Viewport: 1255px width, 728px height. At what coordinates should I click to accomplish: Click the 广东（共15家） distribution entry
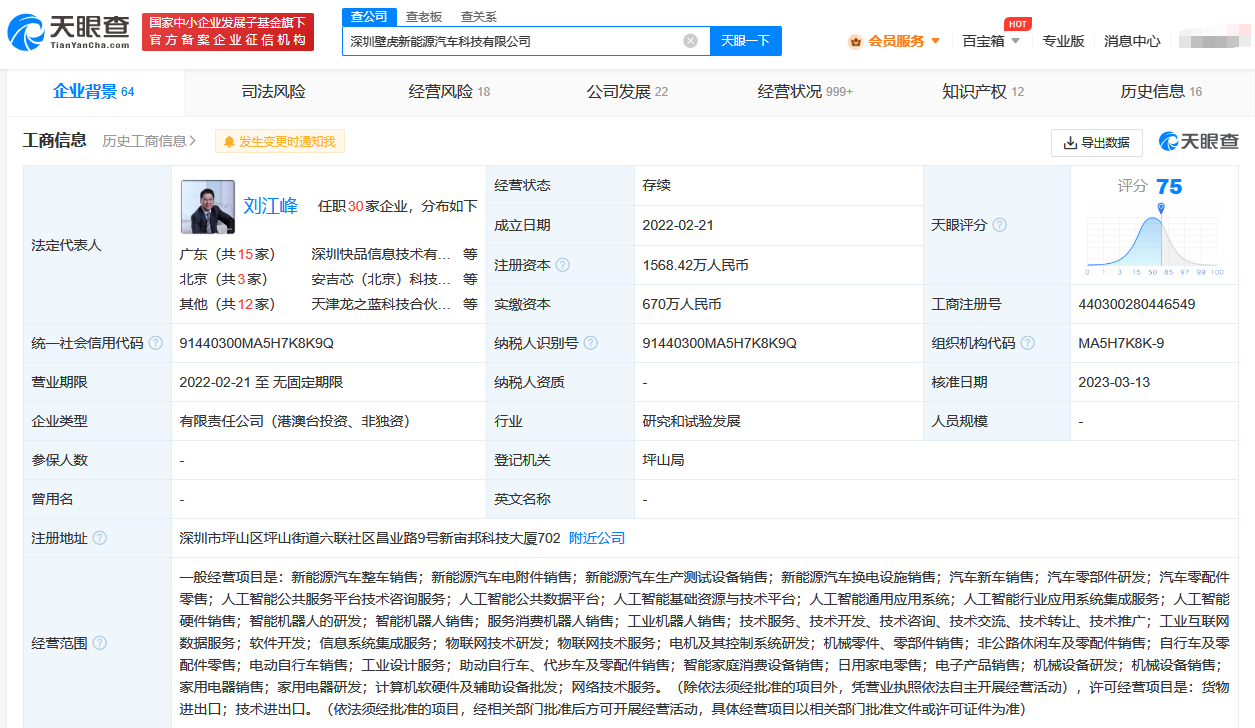(x=227, y=253)
